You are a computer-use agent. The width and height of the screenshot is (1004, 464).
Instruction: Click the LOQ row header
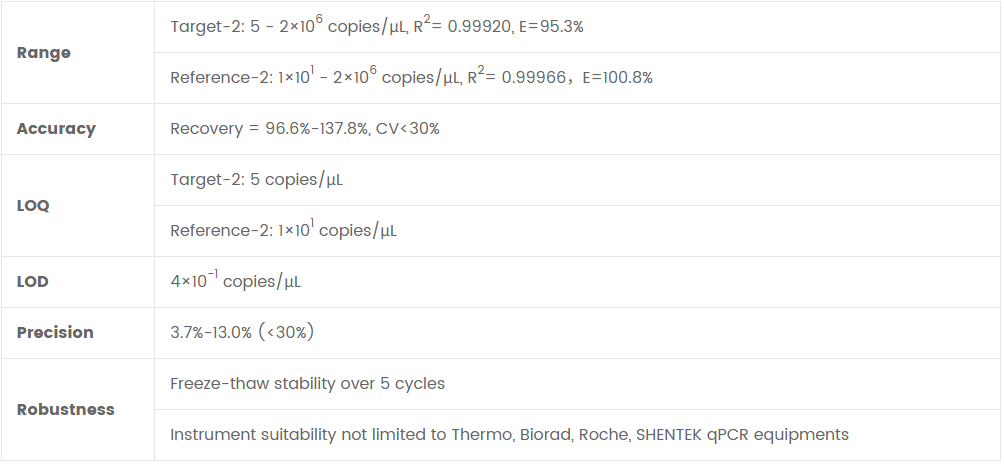33,206
